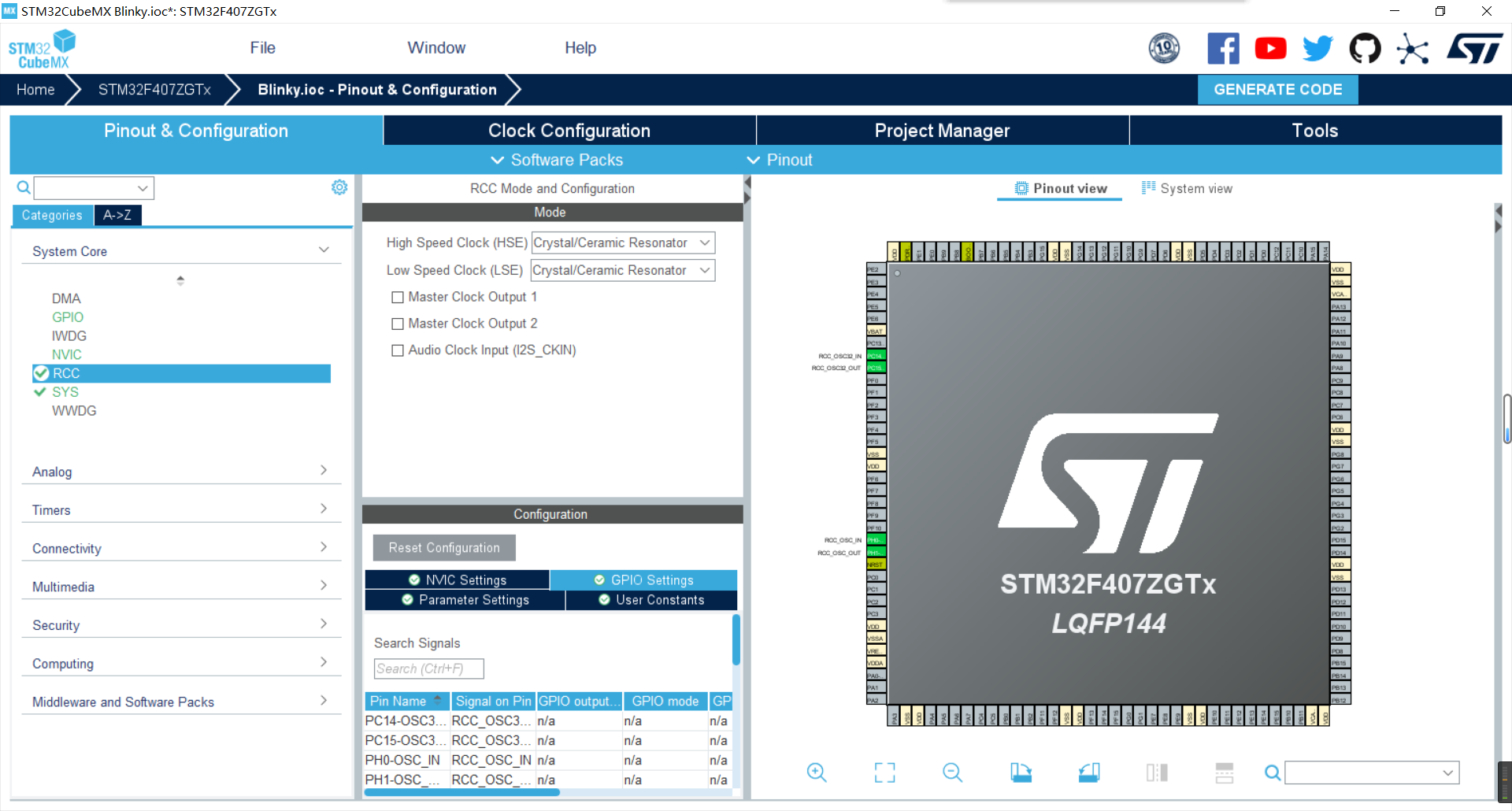Switch to Tools tab
The height and width of the screenshot is (811, 1512).
click(x=1315, y=131)
